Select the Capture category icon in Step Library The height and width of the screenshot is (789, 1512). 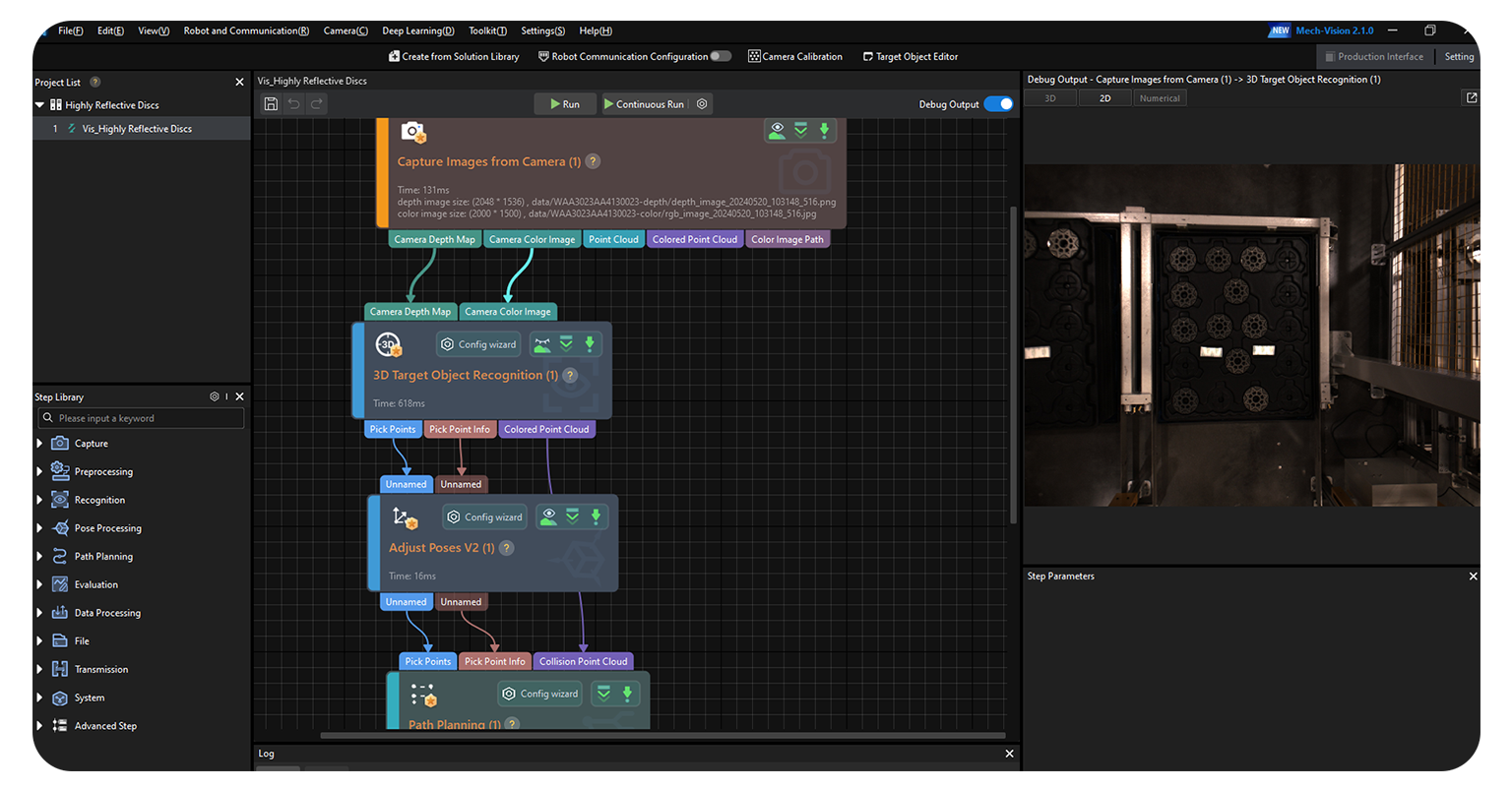[61, 443]
